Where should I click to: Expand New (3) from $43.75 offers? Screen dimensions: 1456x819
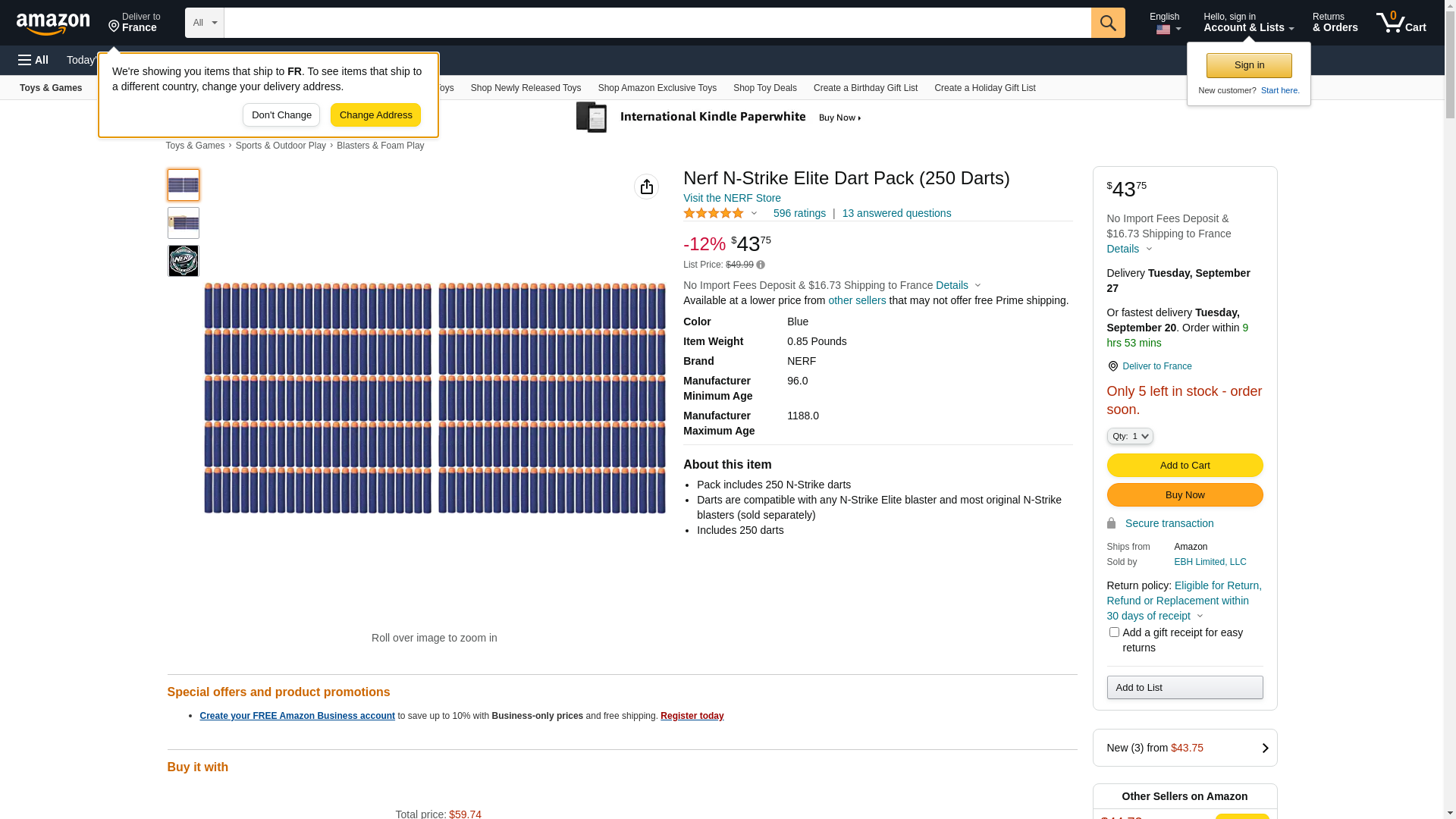tap(1185, 748)
